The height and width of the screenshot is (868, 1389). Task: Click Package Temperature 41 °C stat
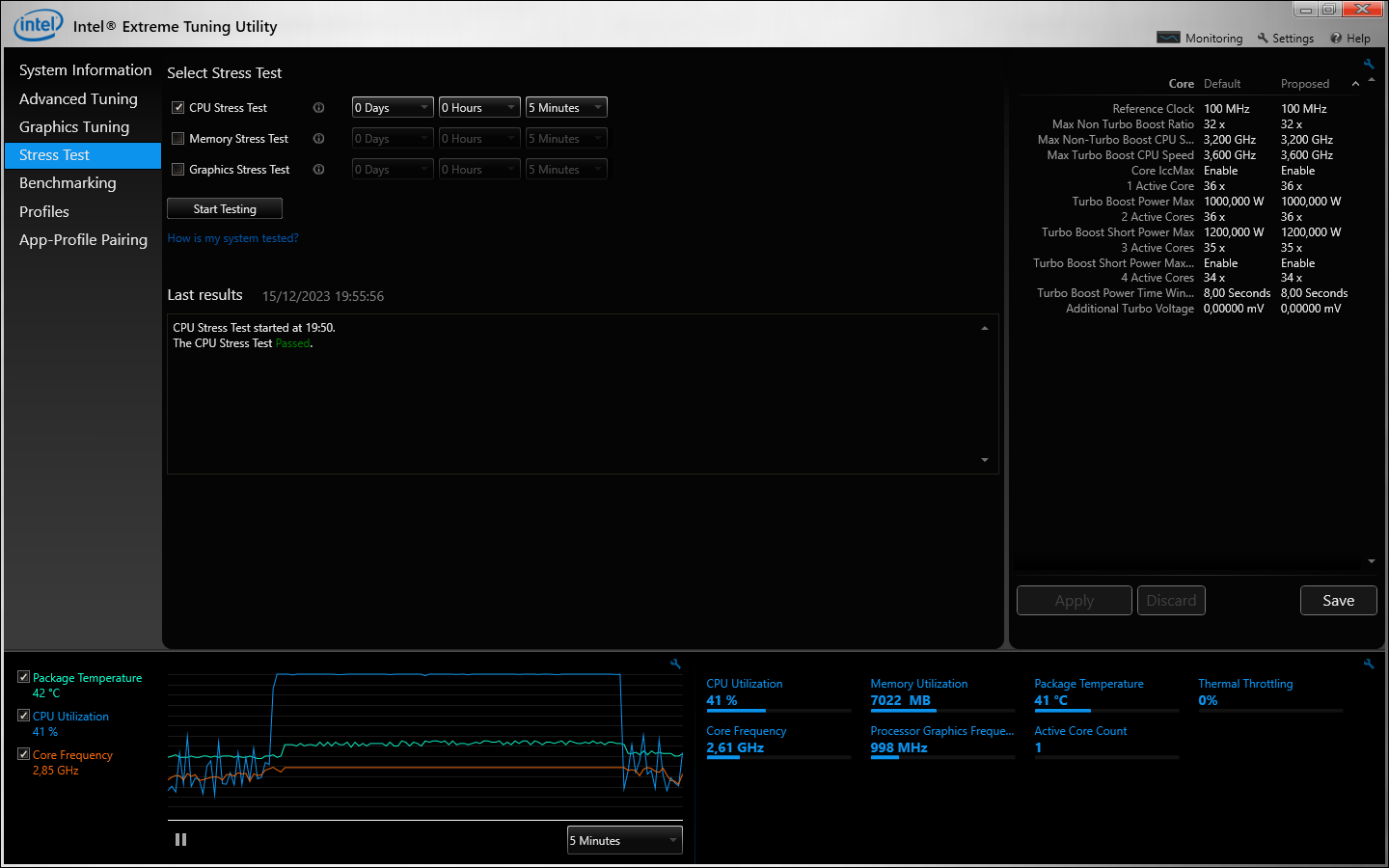click(1106, 692)
